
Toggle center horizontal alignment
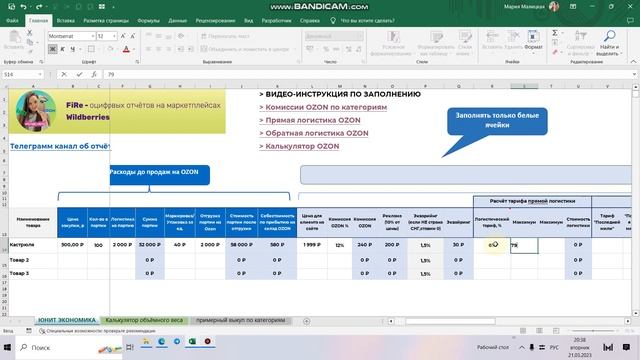tap(158, 49)
